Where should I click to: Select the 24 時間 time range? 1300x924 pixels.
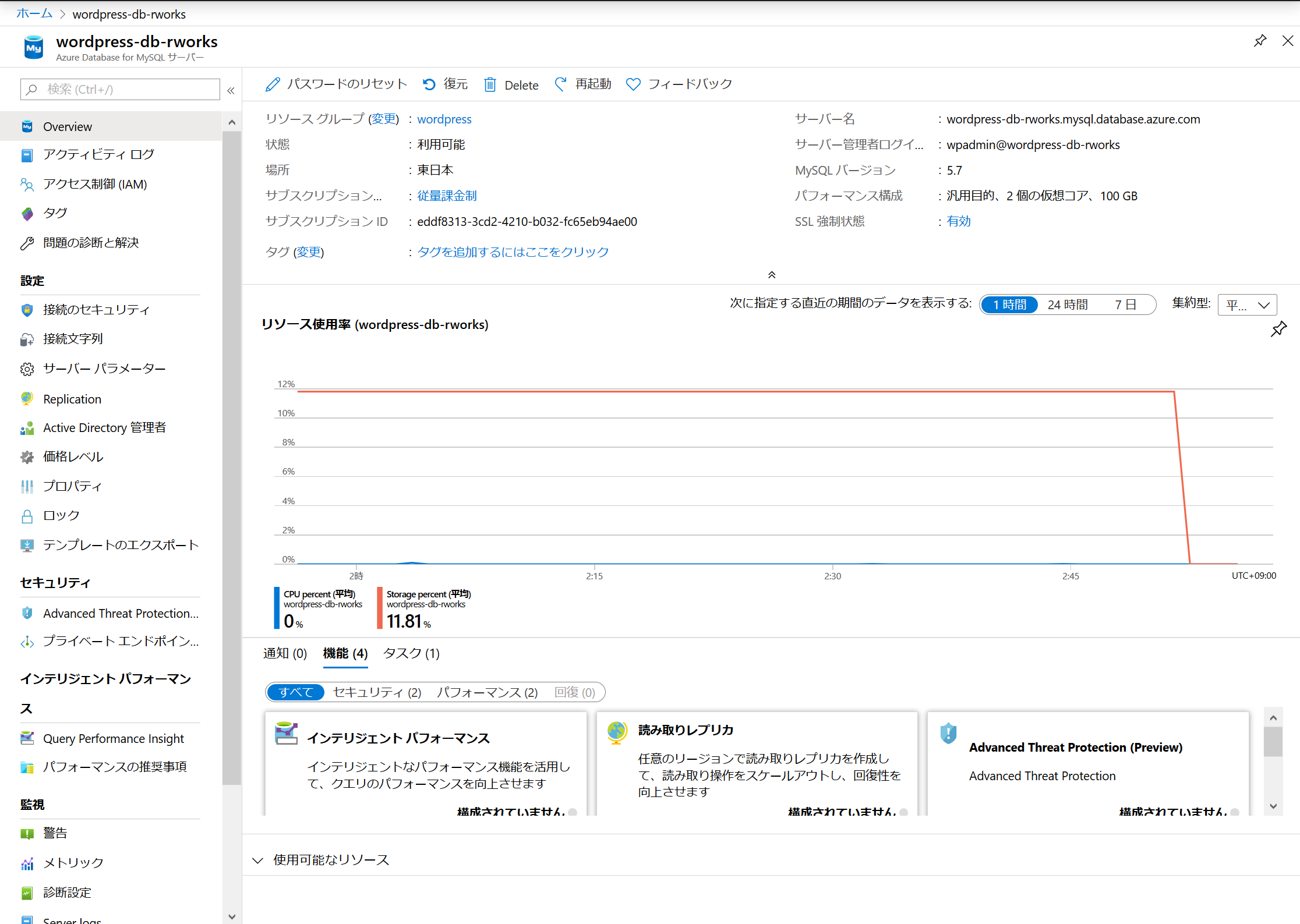pos(1068,305)
